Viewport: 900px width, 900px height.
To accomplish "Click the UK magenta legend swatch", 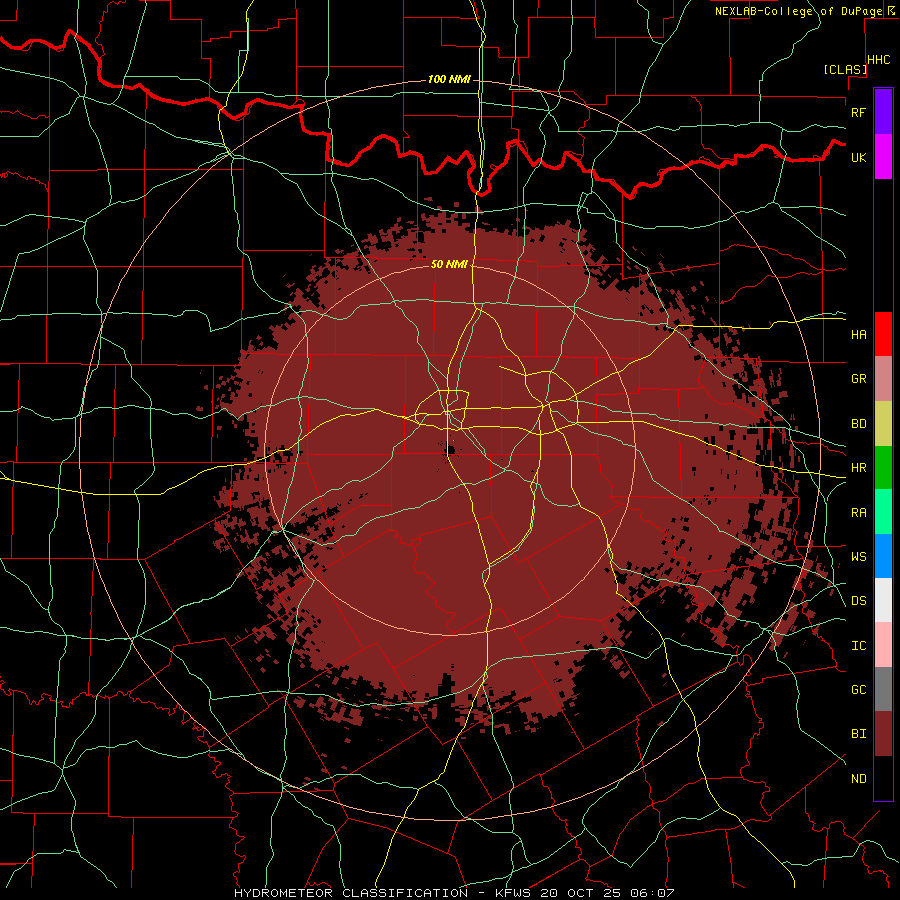I will click(x=883, y=157).
